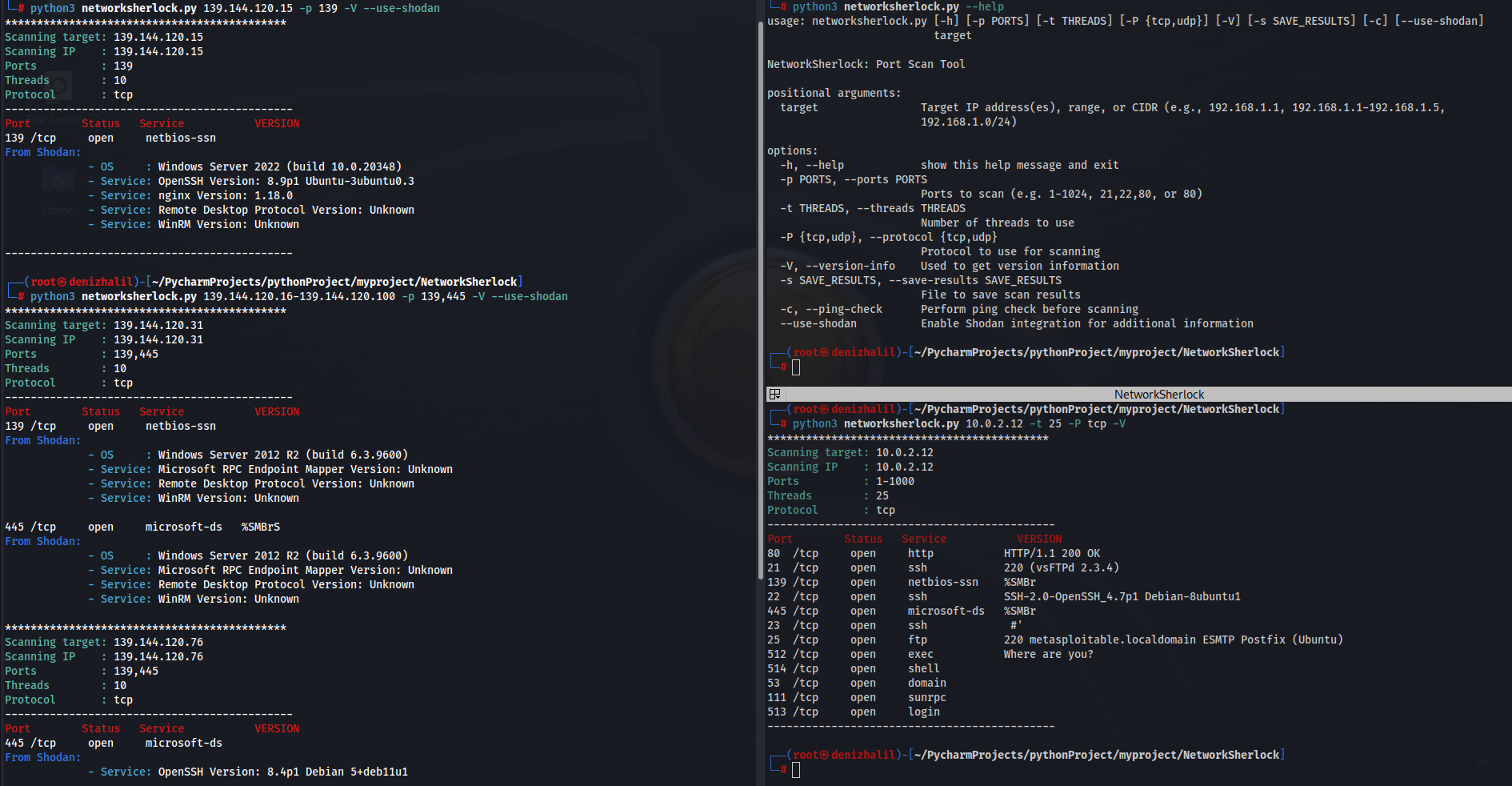This screenshot has height=786, width=1512.
Task: Focus the cursor block in the bottom-right pane
Action: 795,770
